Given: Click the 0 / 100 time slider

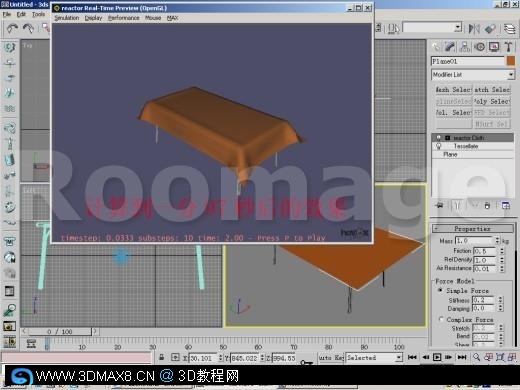Looking at the screenshot, I should tap(60, 332).
